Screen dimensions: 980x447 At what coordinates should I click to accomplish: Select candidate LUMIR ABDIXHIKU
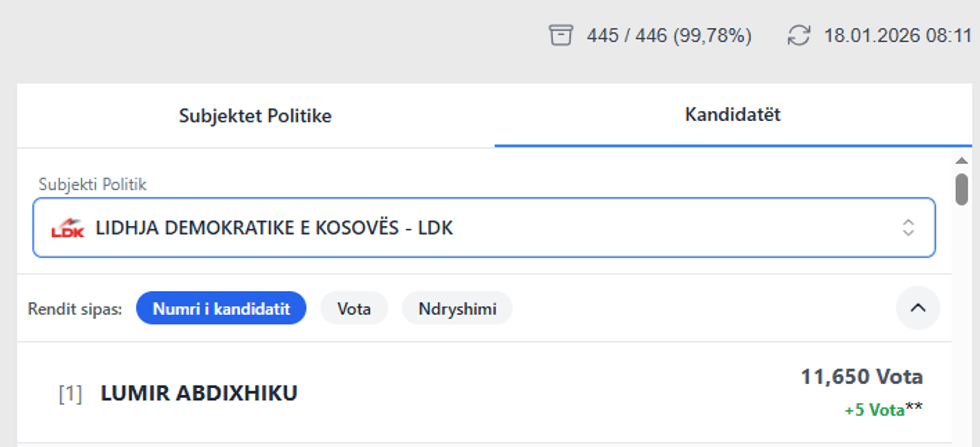[x=199, y=393]
